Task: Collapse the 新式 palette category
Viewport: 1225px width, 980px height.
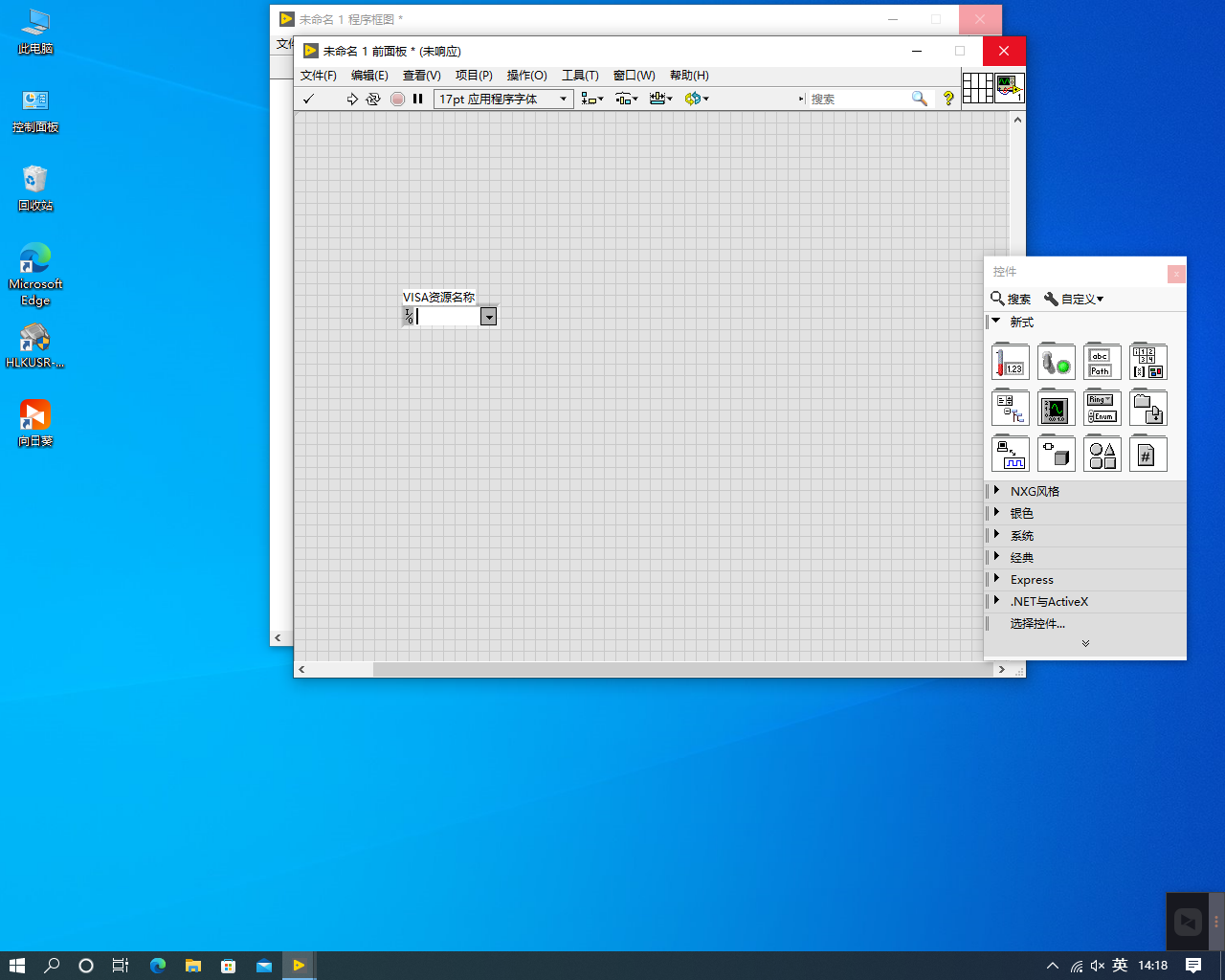Action: click(996, 322)
